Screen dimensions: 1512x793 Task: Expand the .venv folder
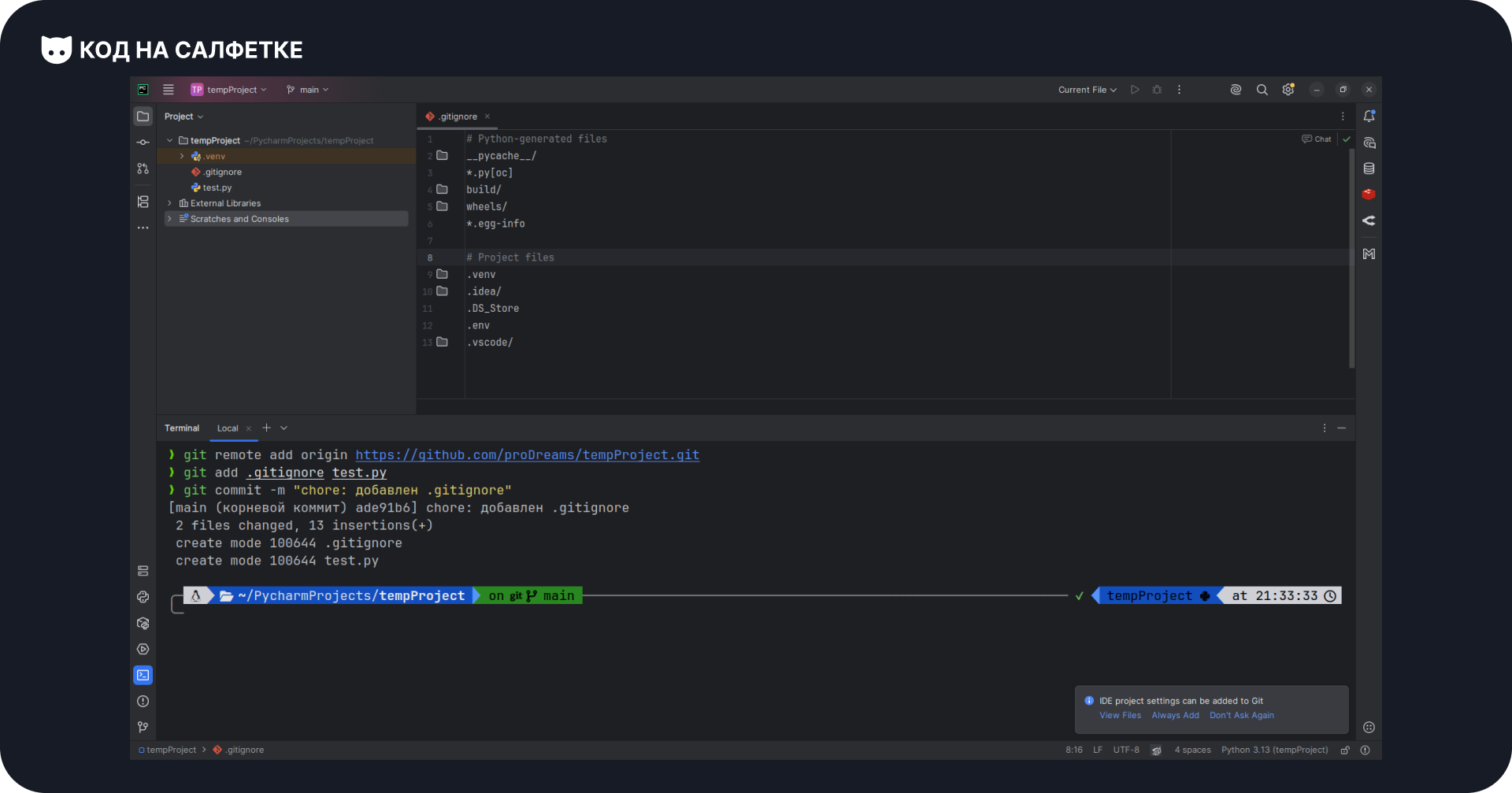[x=182, y=156]
